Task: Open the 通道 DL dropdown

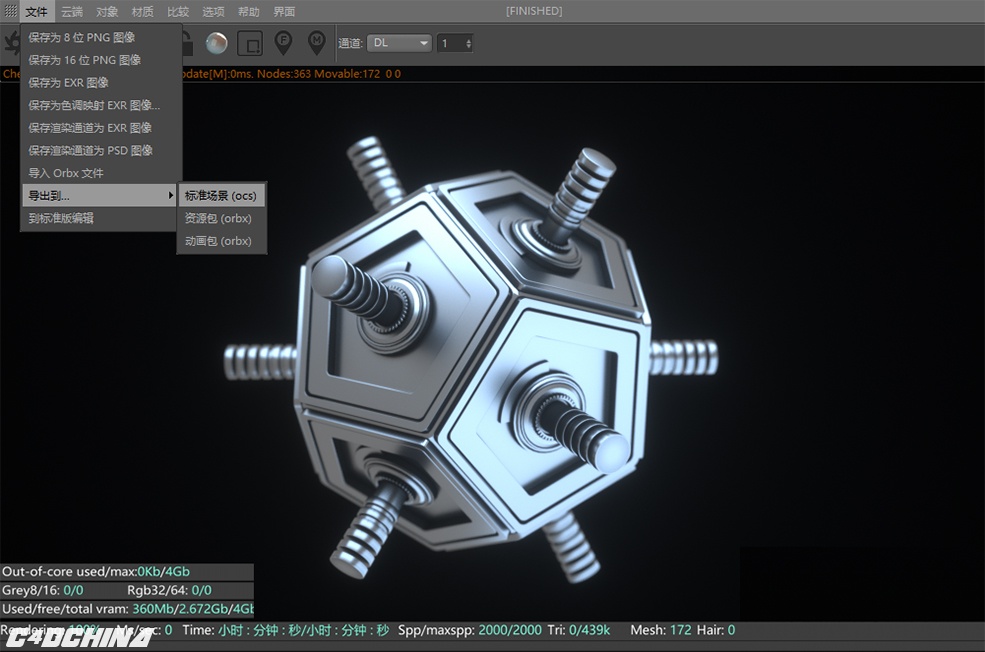Action: pyautogui.click(x=400, y=43)
